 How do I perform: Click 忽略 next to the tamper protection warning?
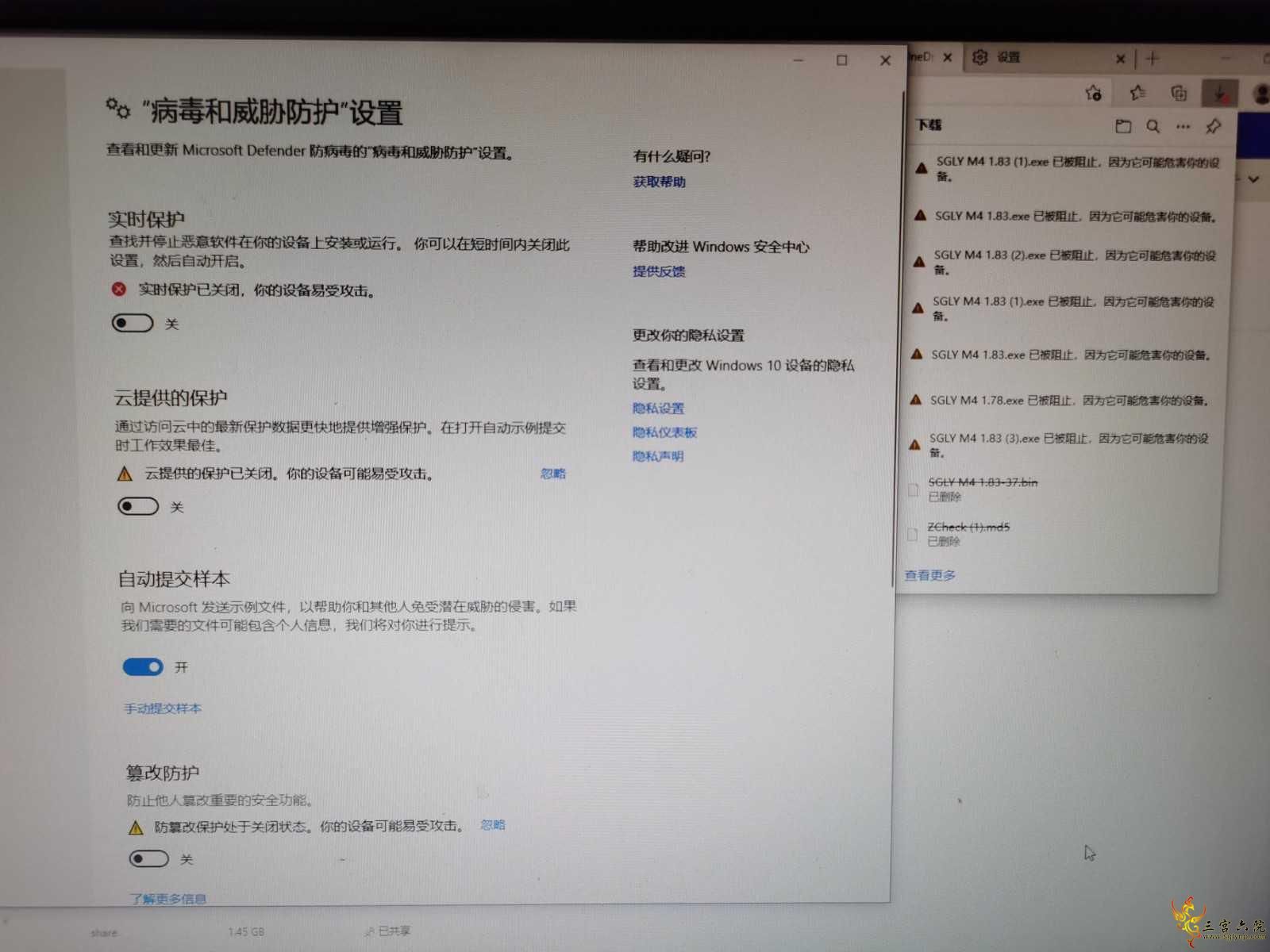click(x=493, y=825)
